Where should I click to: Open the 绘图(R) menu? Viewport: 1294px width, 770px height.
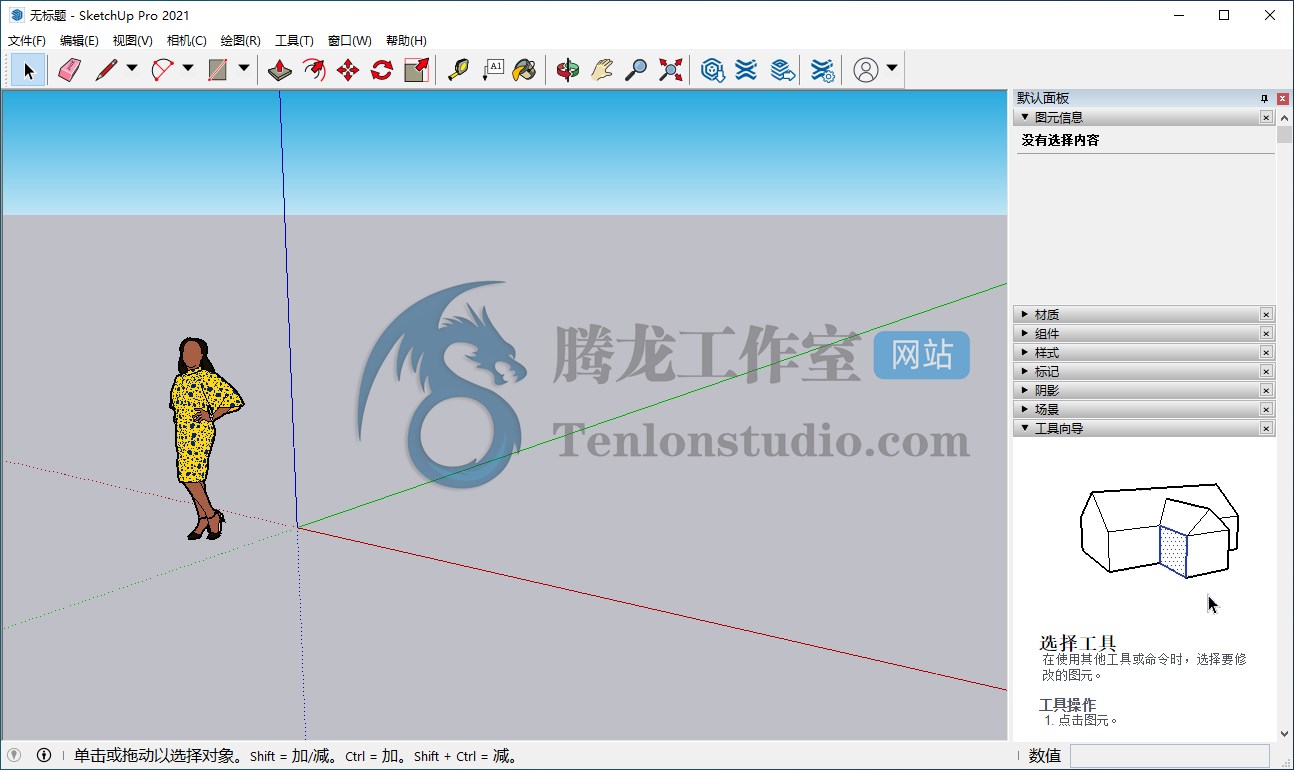240,41
